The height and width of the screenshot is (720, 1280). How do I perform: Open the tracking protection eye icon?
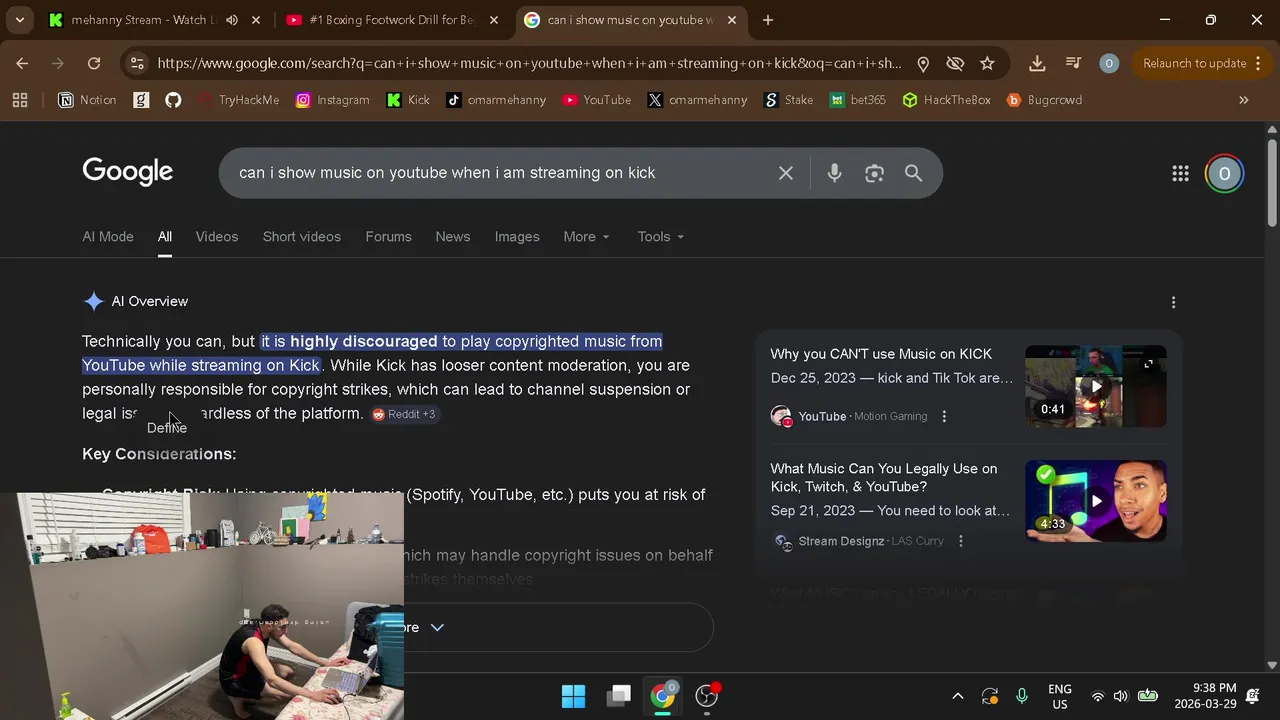coord(955,63)
